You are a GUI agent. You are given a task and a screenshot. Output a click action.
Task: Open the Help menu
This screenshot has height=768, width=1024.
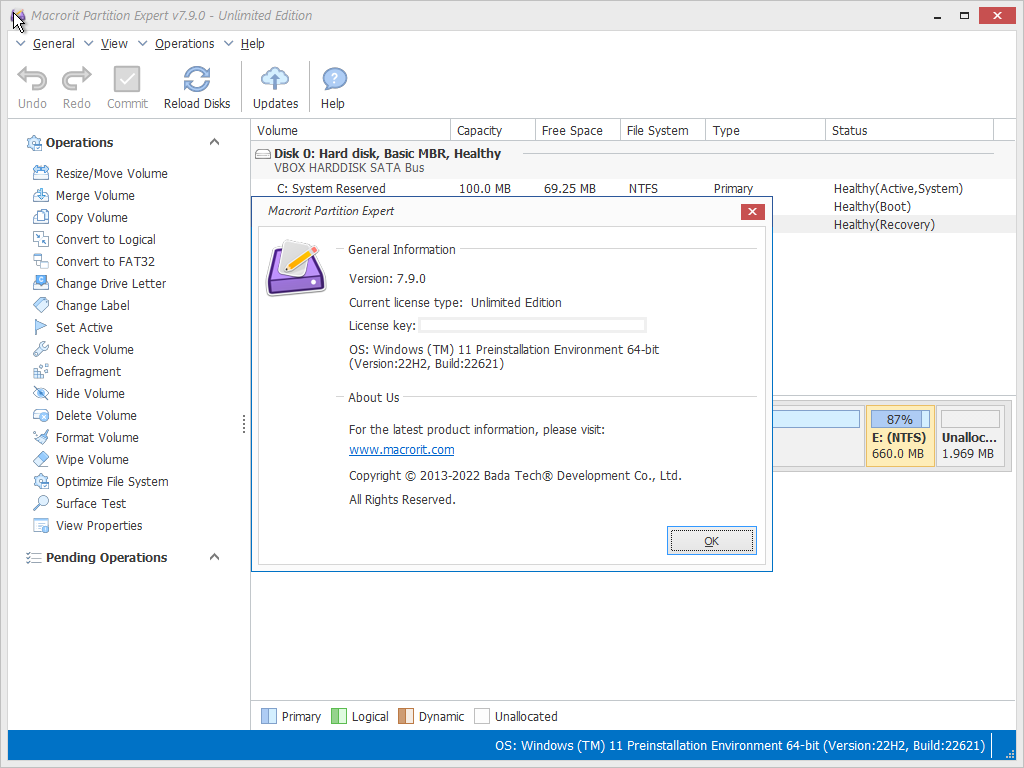coord(253,44)
